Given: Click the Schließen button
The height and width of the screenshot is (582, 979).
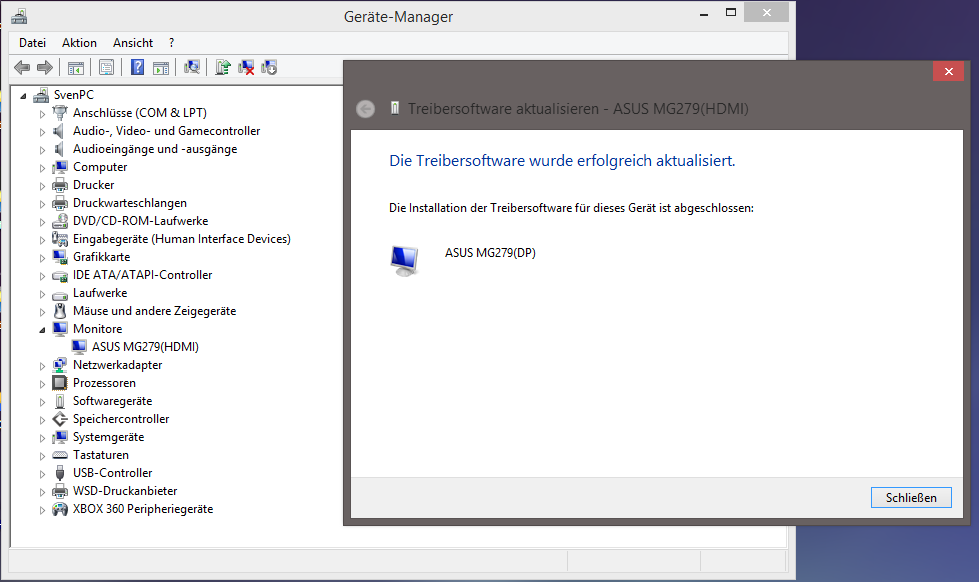Looking at the screenshot, I should (911, 498).
